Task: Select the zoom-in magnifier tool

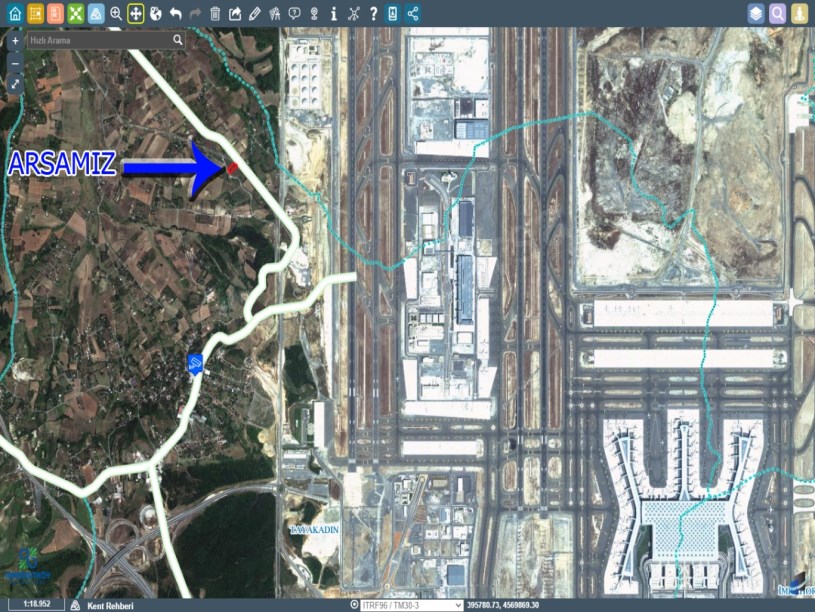Action: (116, 14)
